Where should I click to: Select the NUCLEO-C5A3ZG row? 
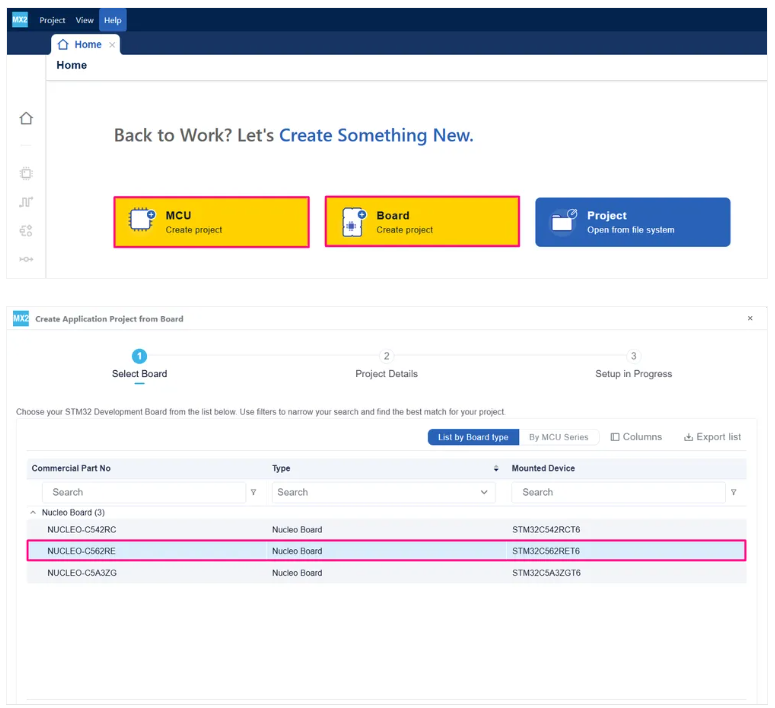click(387, 573)
